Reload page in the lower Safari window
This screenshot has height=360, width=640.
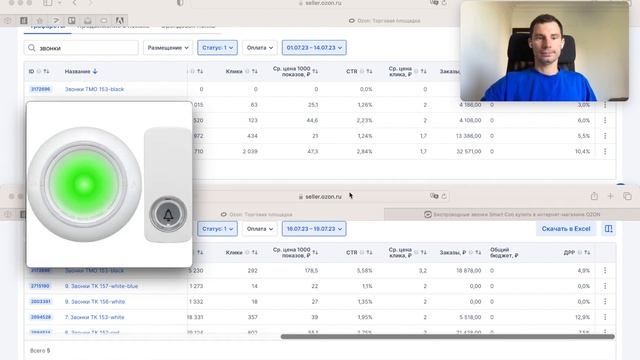tap(444, 196)
